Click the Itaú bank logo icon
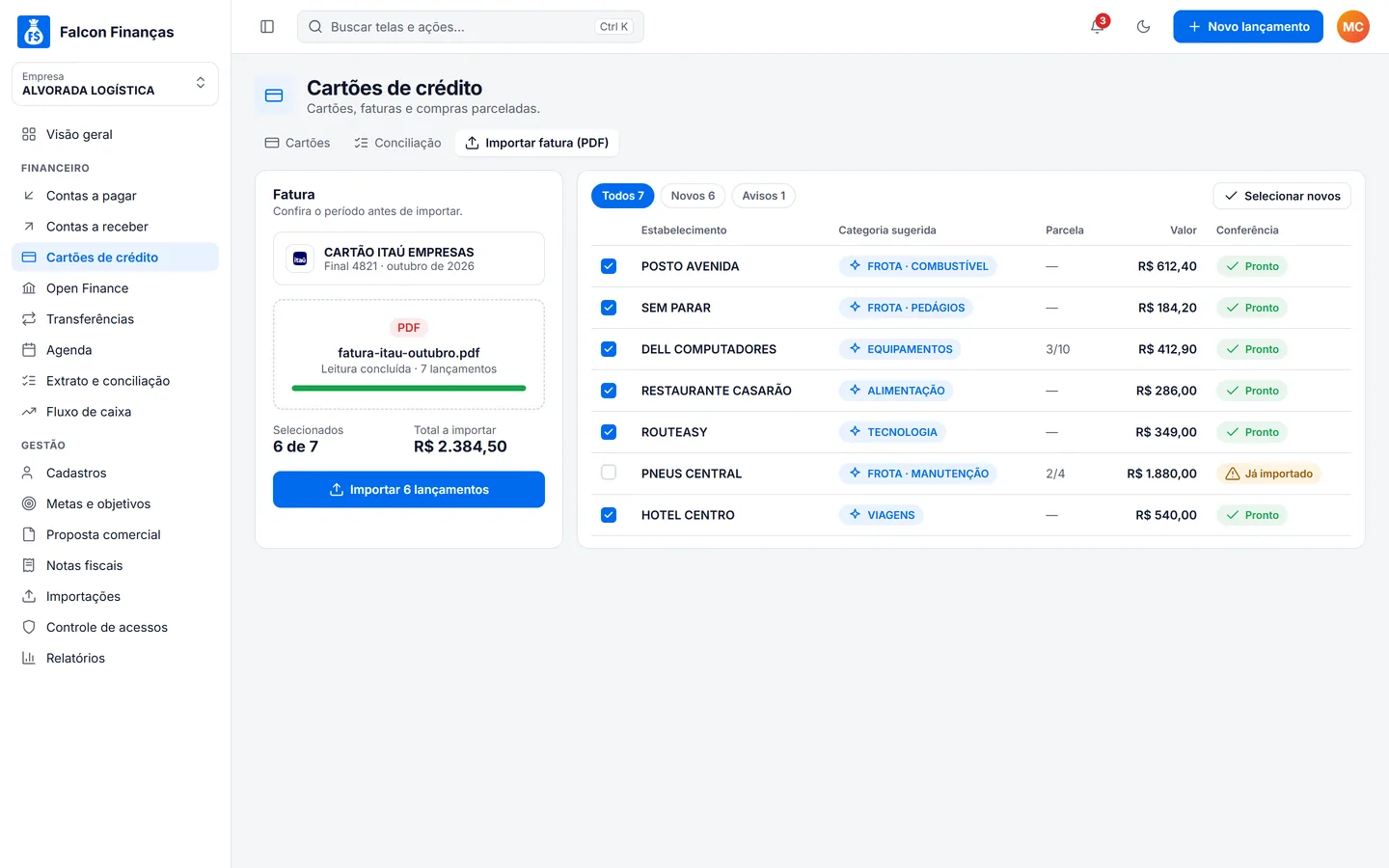Image resolution: width=1389 pixels, height=868 pixels. [x=300, y=258]
